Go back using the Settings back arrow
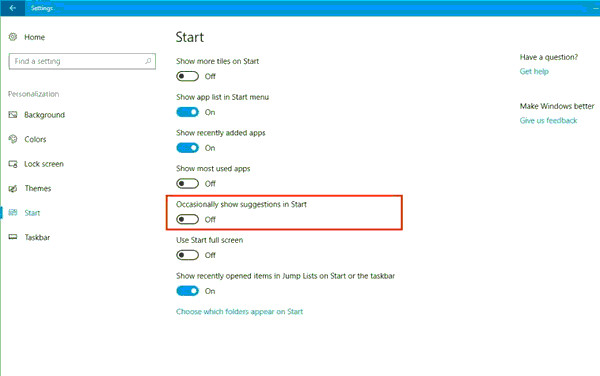 tap(13, 8)
